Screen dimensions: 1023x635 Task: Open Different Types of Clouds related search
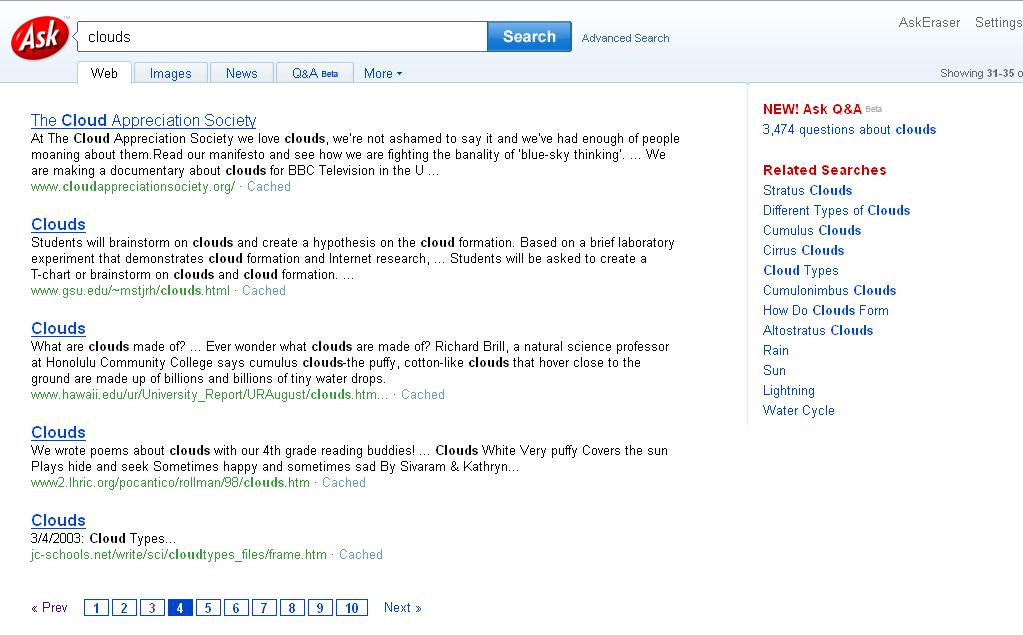tap(836, 210)
